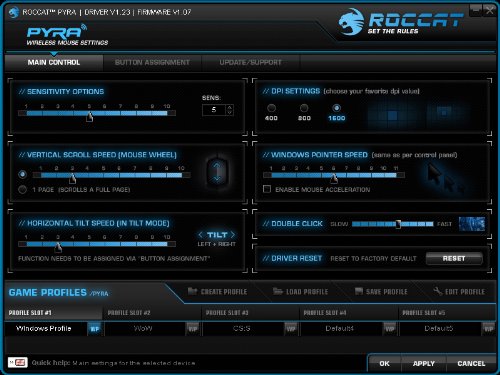Open the Update/Support tab
Viewport: 500px width, 375px height.
tap(251, 63)
